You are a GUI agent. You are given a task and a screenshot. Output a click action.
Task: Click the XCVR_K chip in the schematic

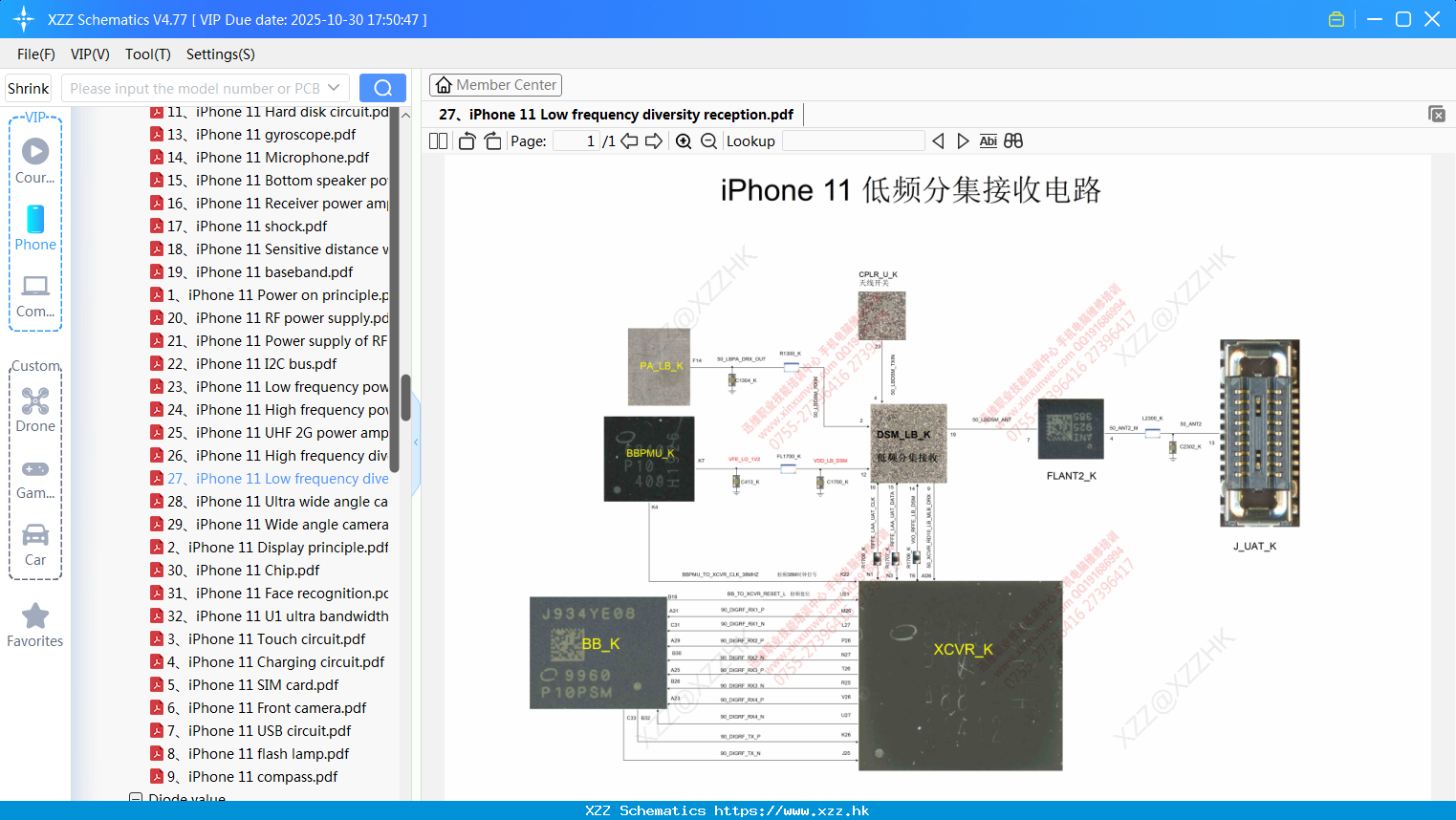pyautogui.click(x=961, y=675)
